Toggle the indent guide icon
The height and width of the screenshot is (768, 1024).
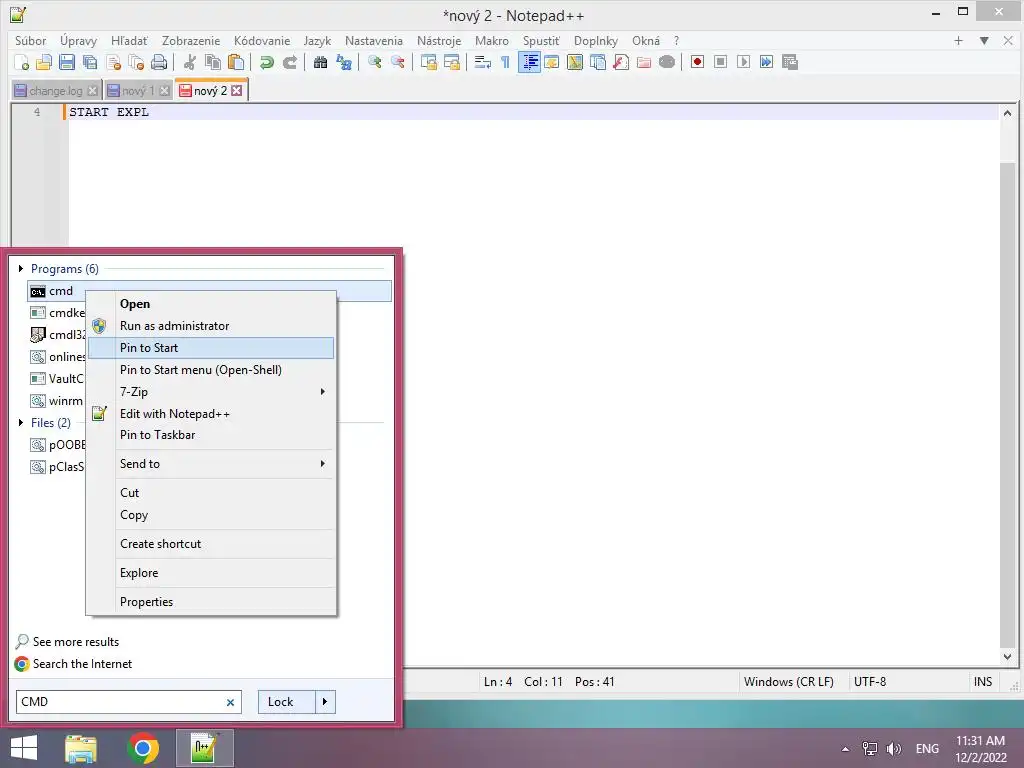[x=529, y=62]
